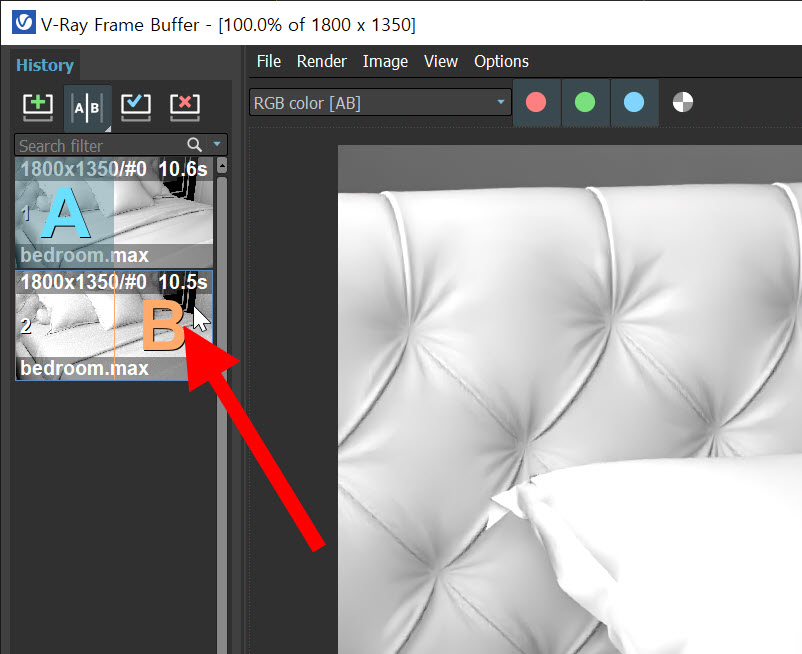The image size is (802, 654).
Task: Switch to the History tab
Action: point(45,65)
